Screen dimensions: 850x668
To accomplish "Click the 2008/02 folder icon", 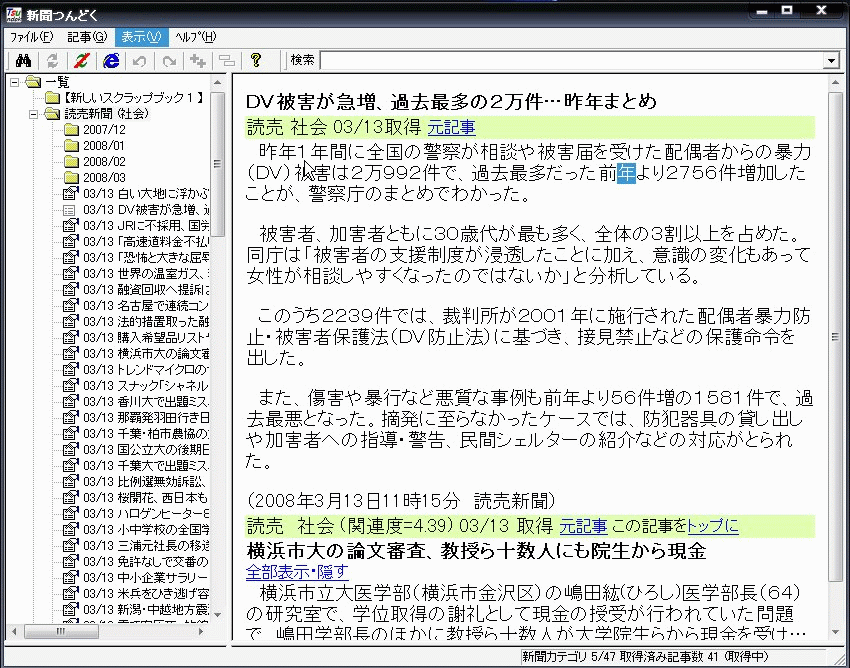I will (71, 162).
